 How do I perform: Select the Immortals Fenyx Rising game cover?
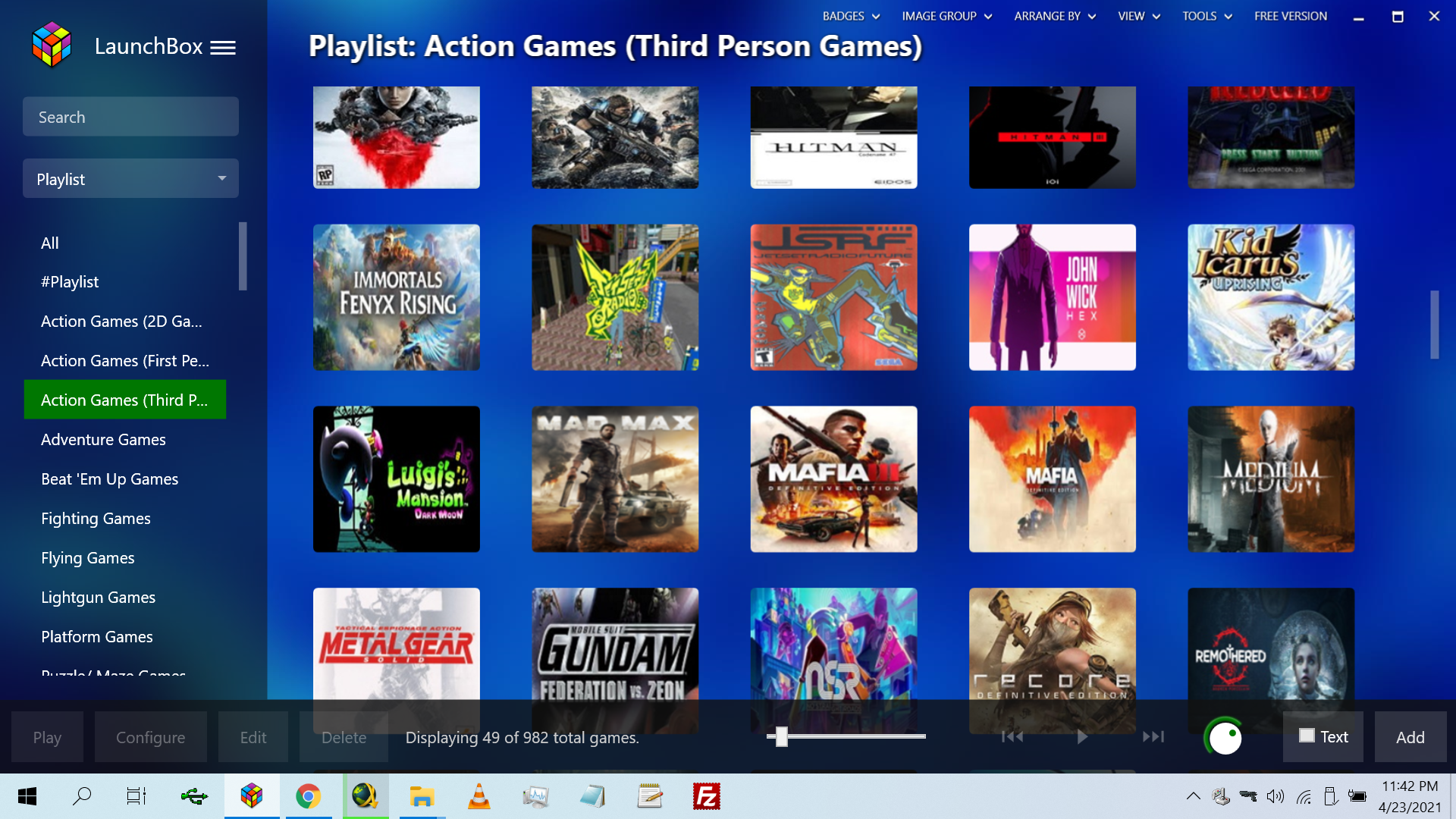click(x=397, y=297)
